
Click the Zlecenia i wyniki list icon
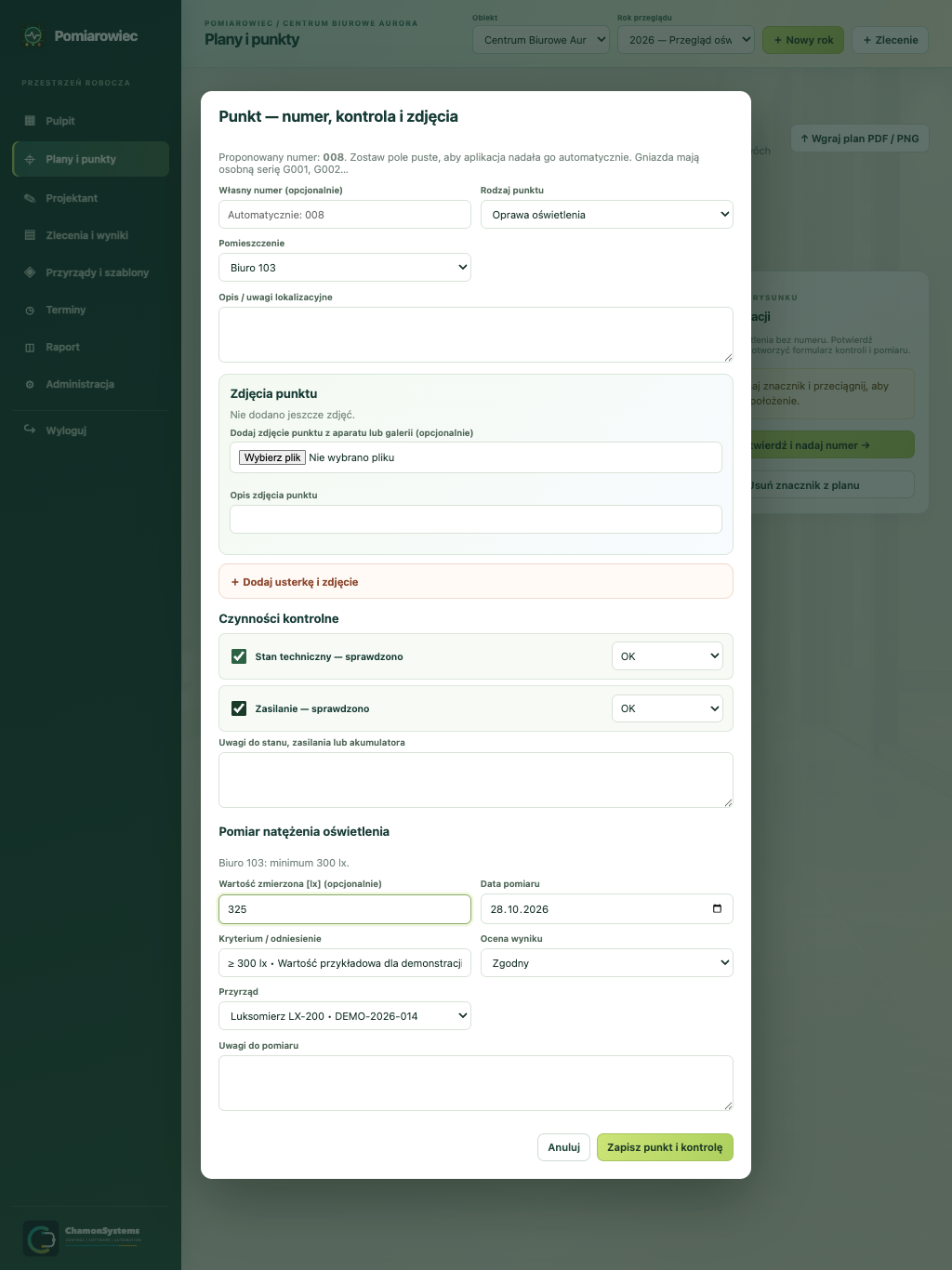(30, 235)
